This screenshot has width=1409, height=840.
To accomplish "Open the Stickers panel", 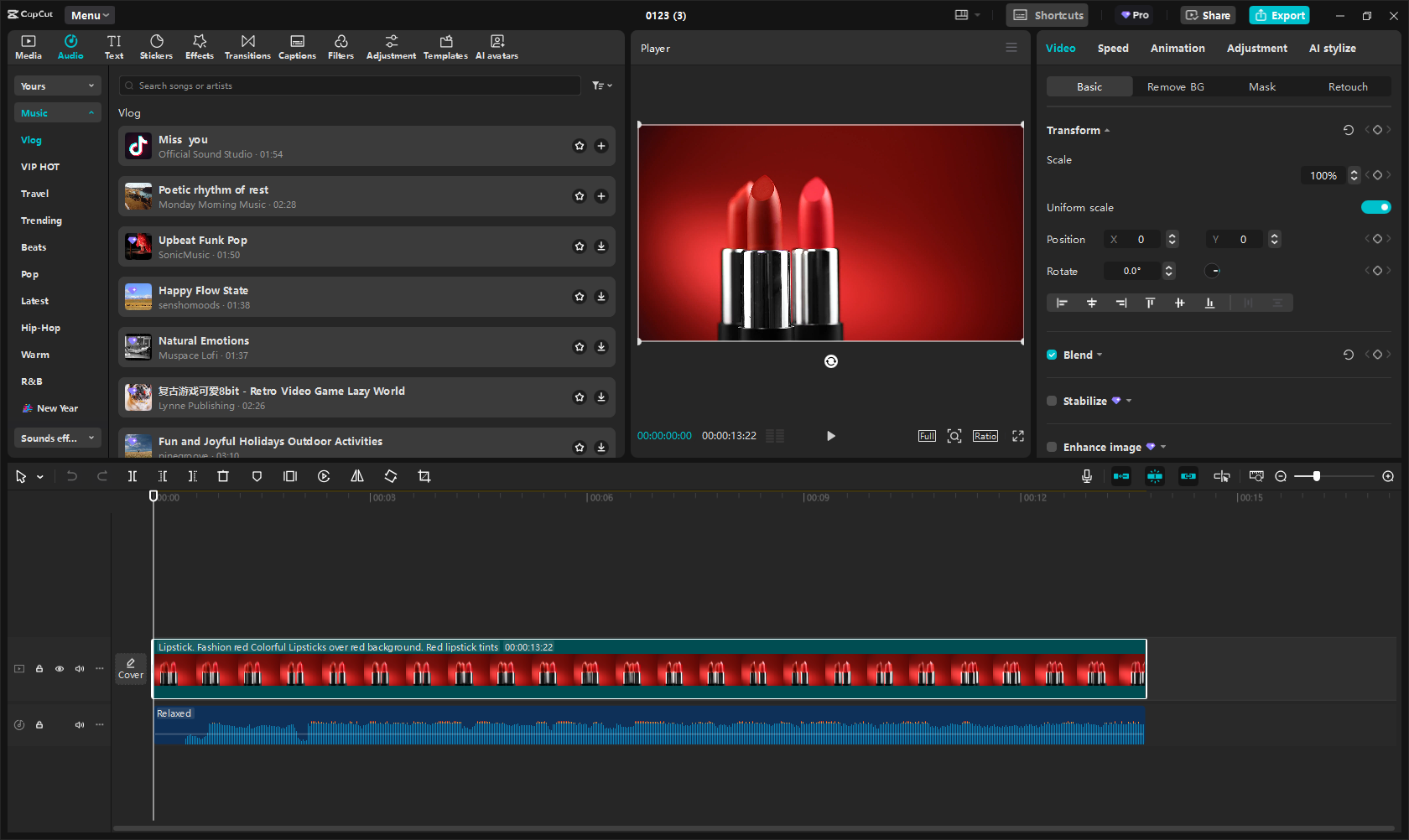I will pyautogui.click(x=156, y=47).
